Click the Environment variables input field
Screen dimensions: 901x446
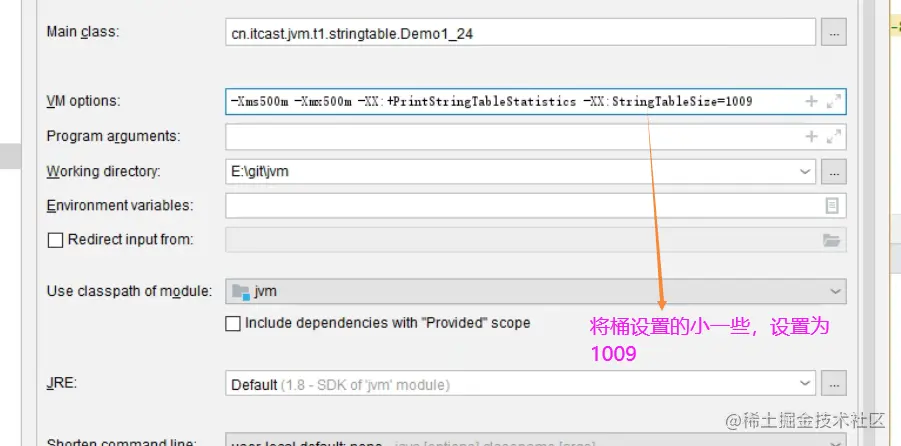coord(536,205)
